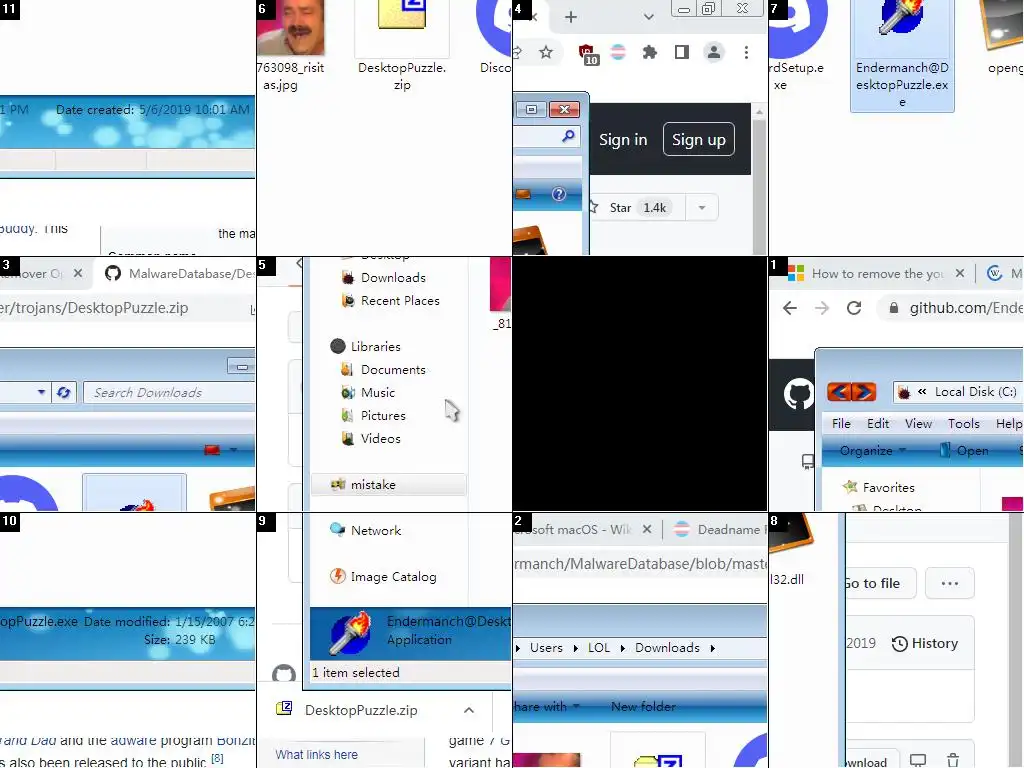Click the Search Downloads field
Viewport: 1024px width, 768px height.
[x=170, y=392]
